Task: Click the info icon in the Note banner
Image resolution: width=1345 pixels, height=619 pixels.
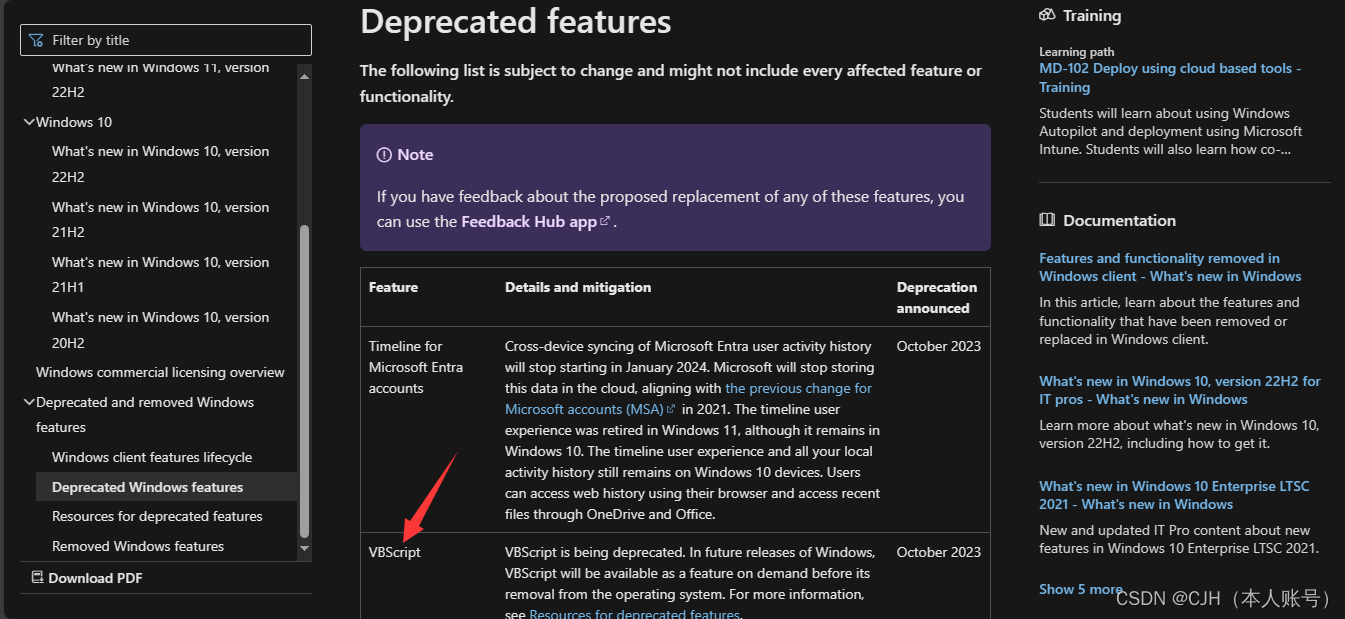Action: point(385,154)
